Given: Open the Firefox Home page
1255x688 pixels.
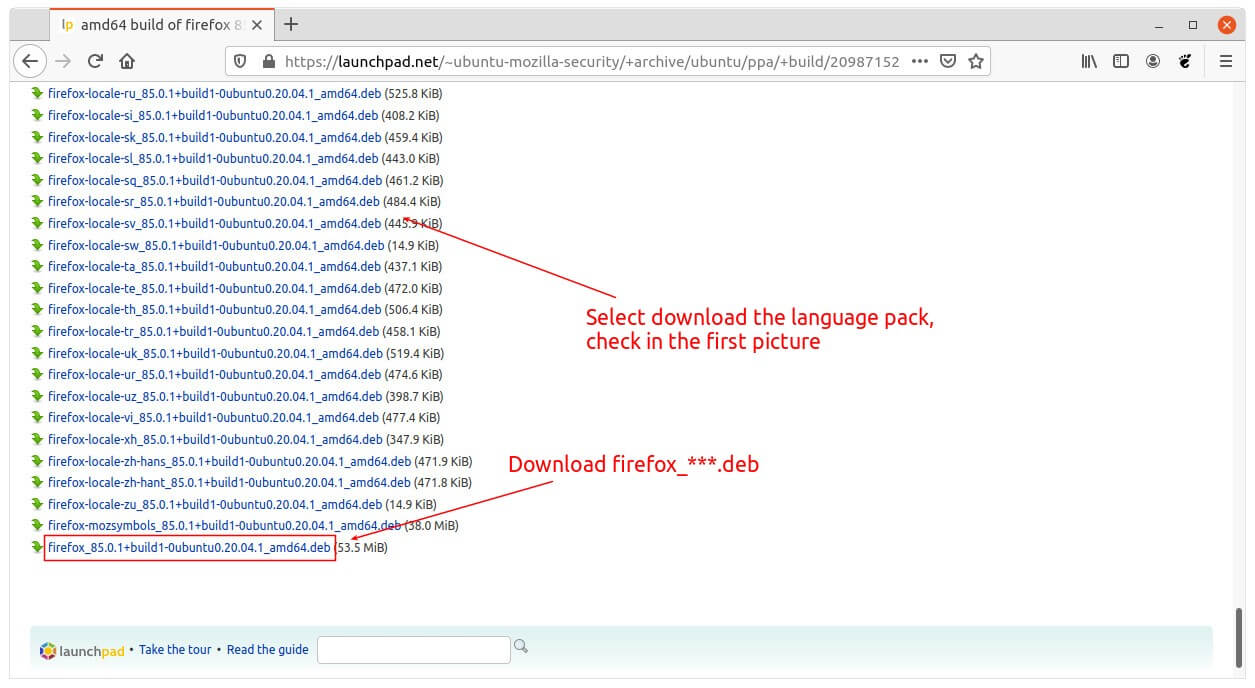Looking at the screenshot, I should click(x=127, y=61).
